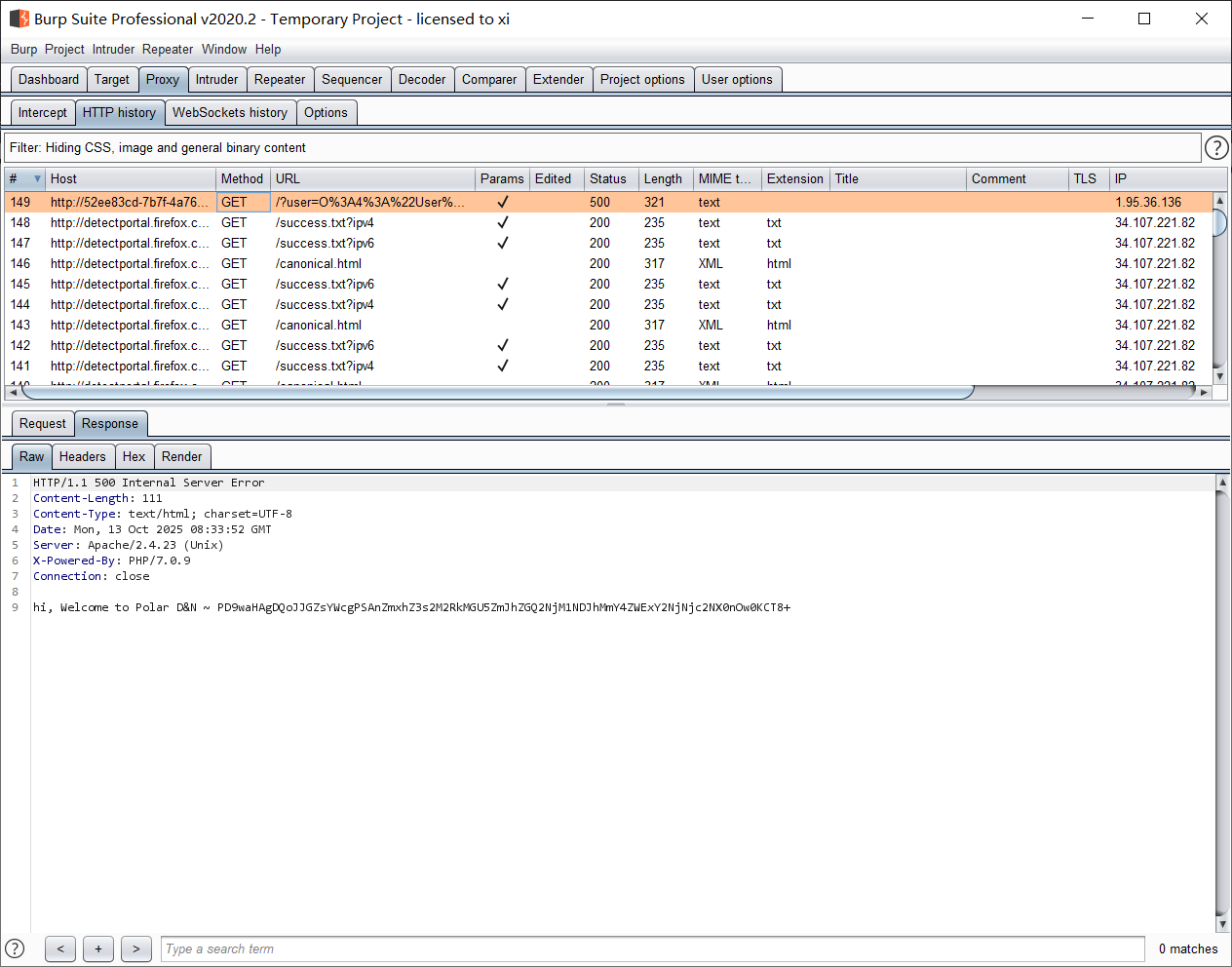Open the User options tab
Image resolution: width=1232 pixels, height=967 pixels.
click(x=737, y=80)
